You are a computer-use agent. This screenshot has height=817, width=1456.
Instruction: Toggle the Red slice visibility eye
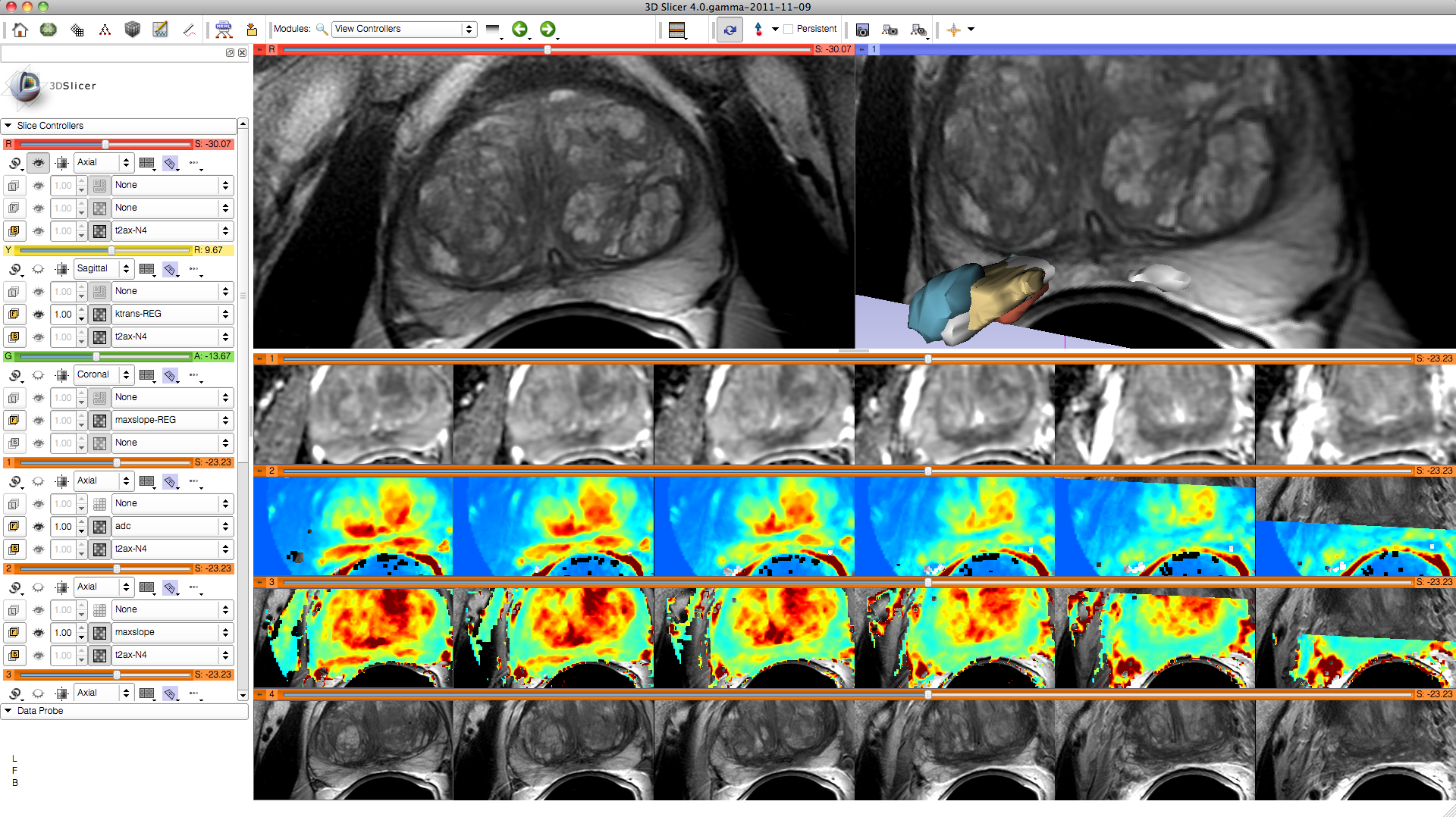(38, 163)
